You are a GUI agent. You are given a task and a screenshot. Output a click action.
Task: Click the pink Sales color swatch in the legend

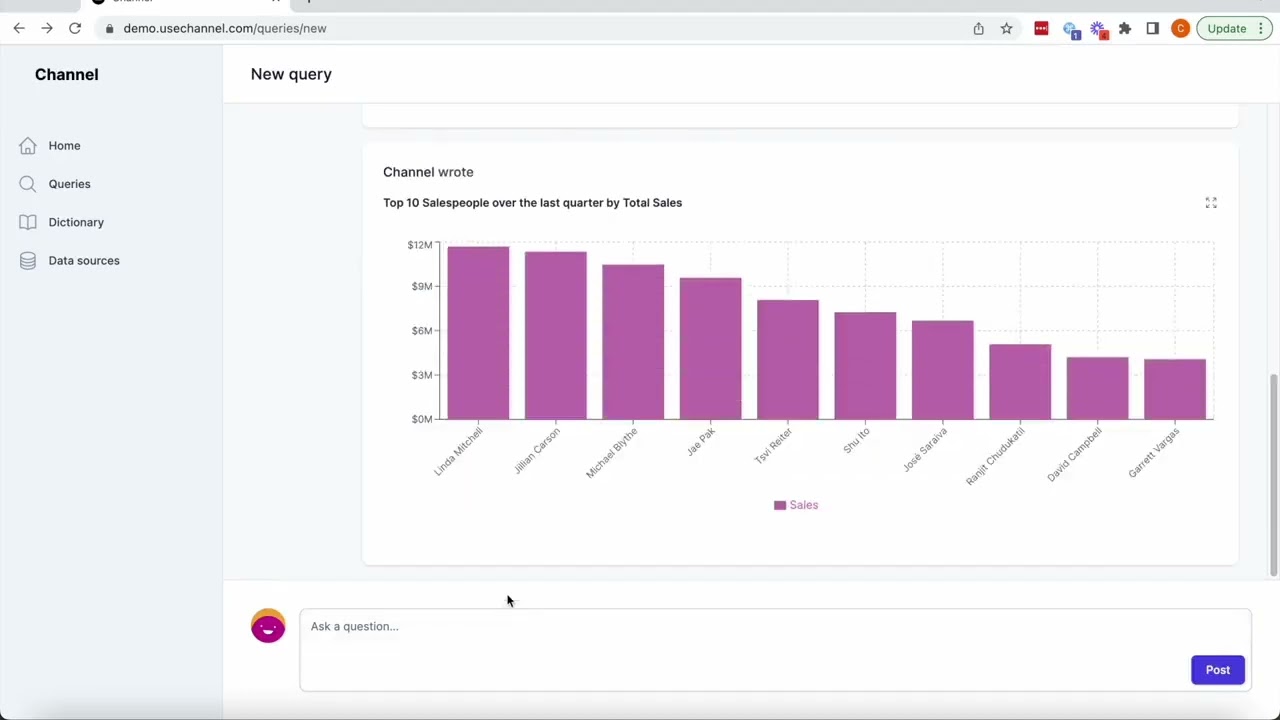pyautogui.click(x=780, y=505)
